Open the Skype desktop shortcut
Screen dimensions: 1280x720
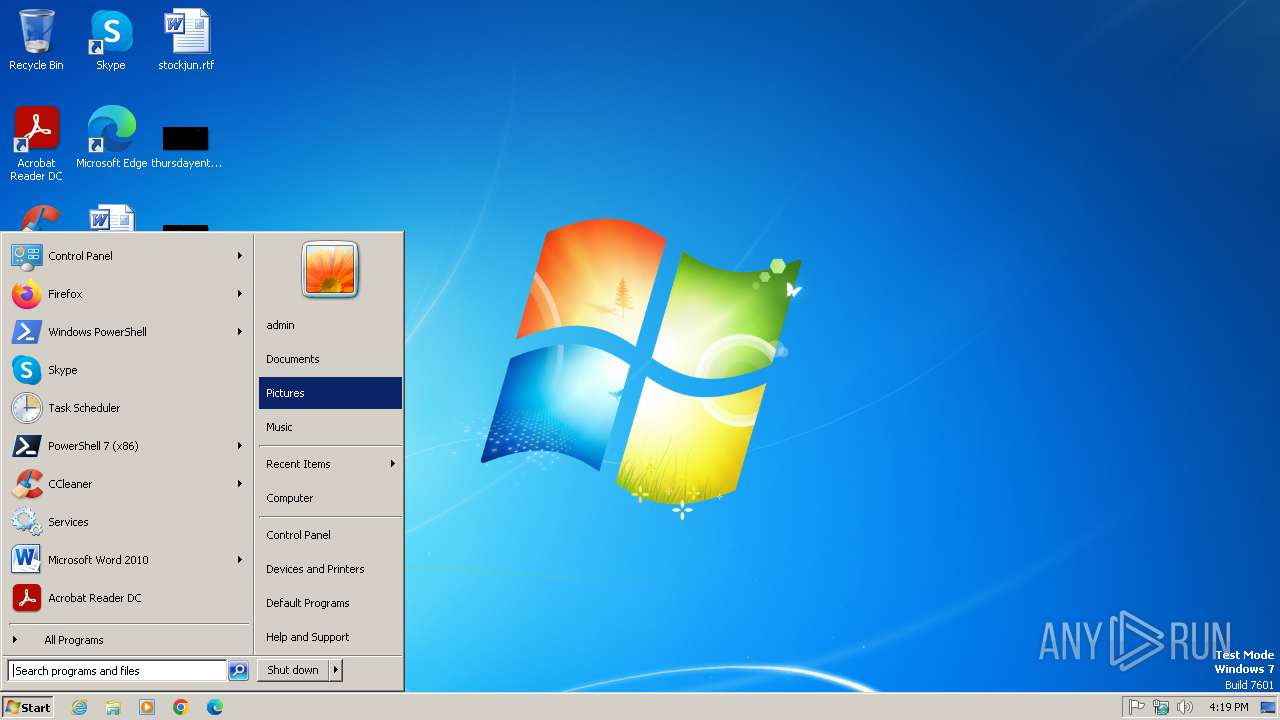click(x=111, y=40)
